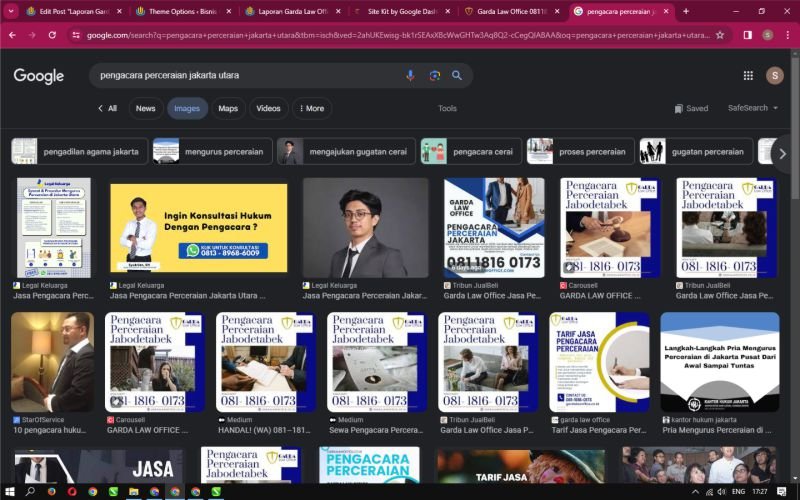
Task: Open Chrome three-dot menu
Action: [x=788, y=35]
